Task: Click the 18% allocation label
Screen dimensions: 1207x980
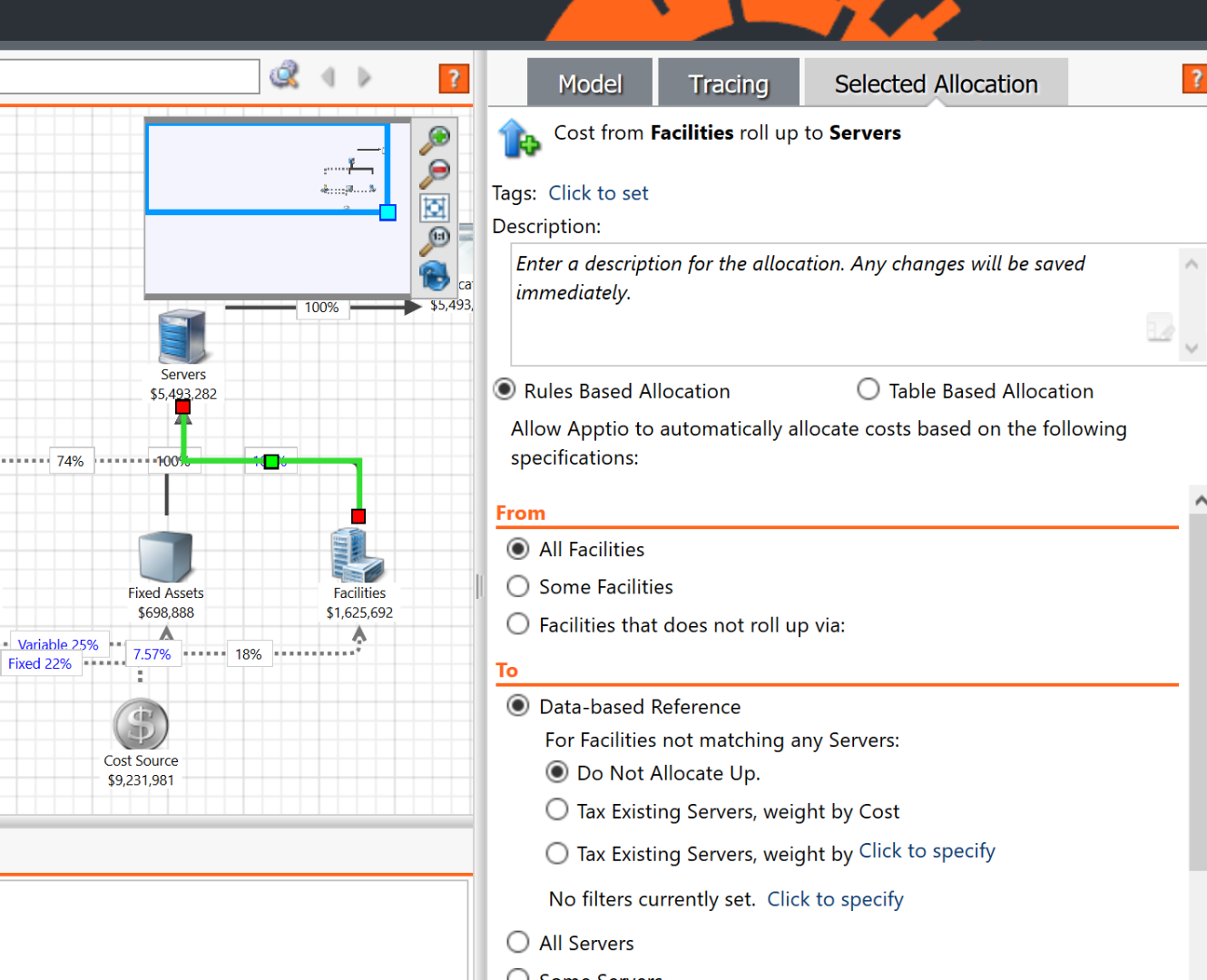Action: 248,654
